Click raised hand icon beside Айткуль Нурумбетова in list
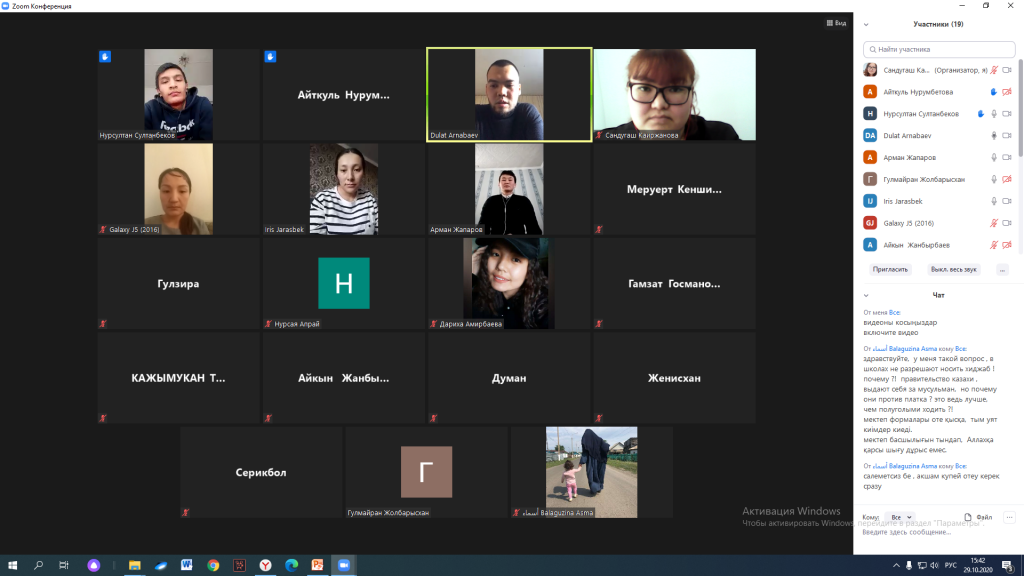1024x576 pixels. point(993,92)
